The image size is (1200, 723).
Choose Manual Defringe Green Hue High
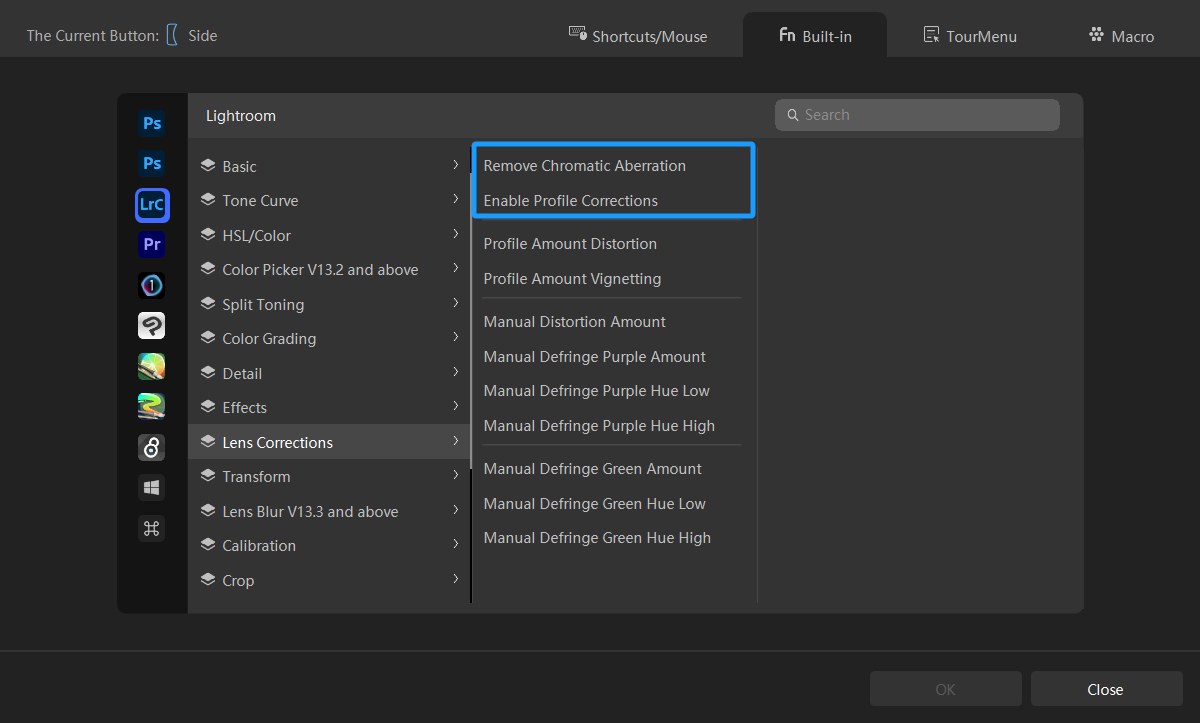(597, 537)
